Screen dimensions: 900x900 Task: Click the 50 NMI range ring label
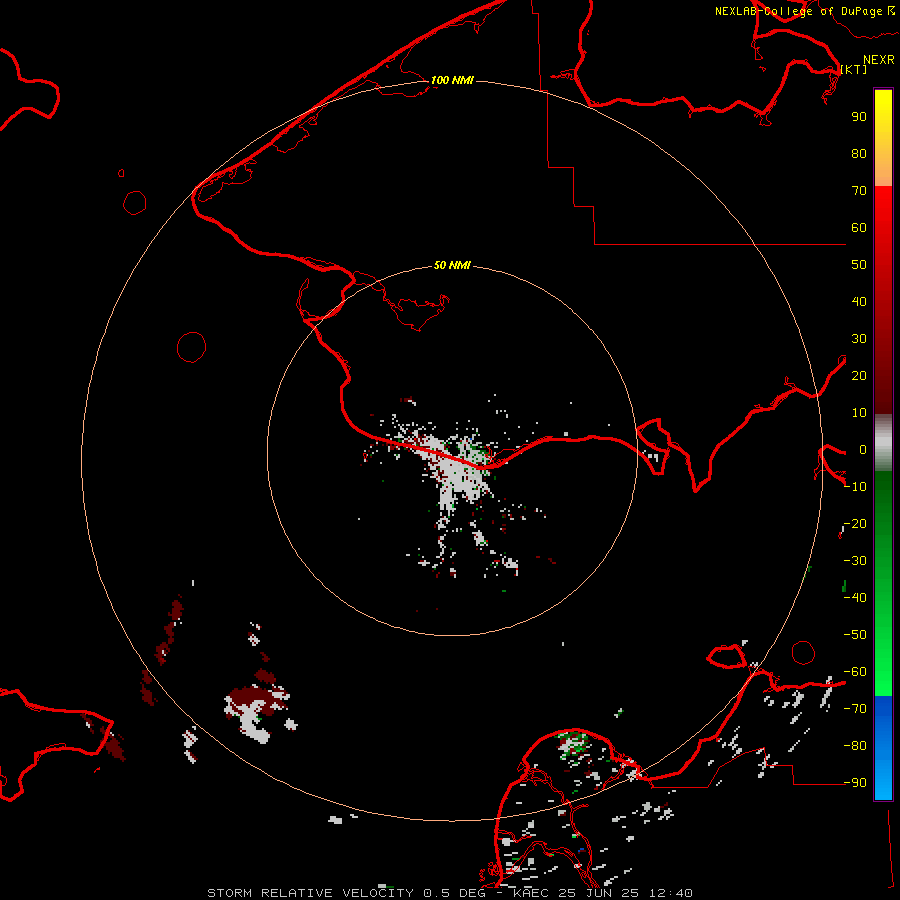click(452, 265)
